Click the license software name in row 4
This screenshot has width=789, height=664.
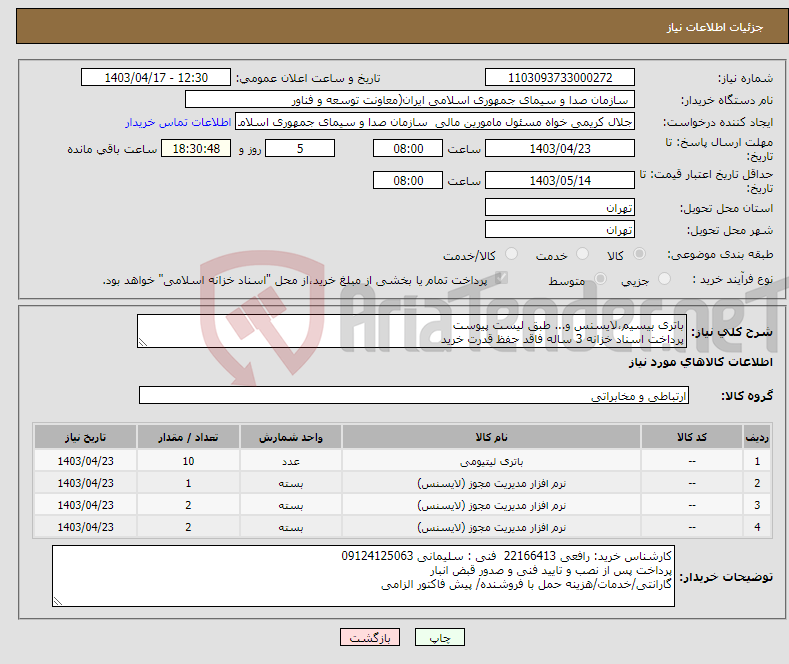click(492, 527)
